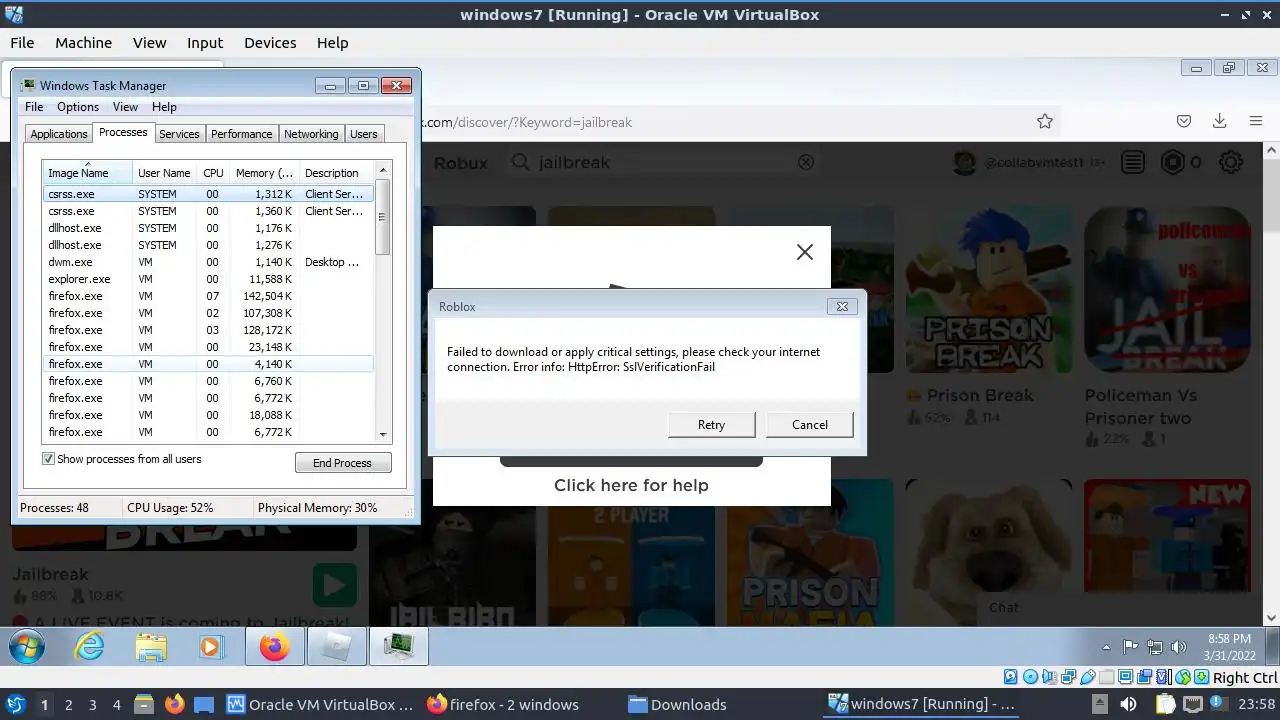
Task: Open the Action Center flag tray icon
Action: coord(1131,647)
